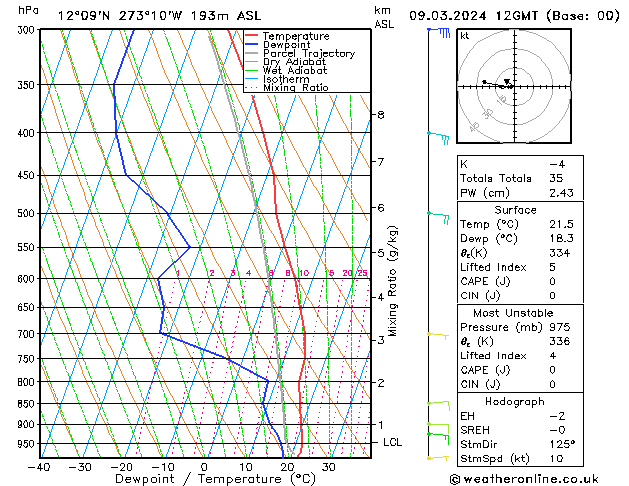Click the 300 hPa pressure label

pos(28,30)
